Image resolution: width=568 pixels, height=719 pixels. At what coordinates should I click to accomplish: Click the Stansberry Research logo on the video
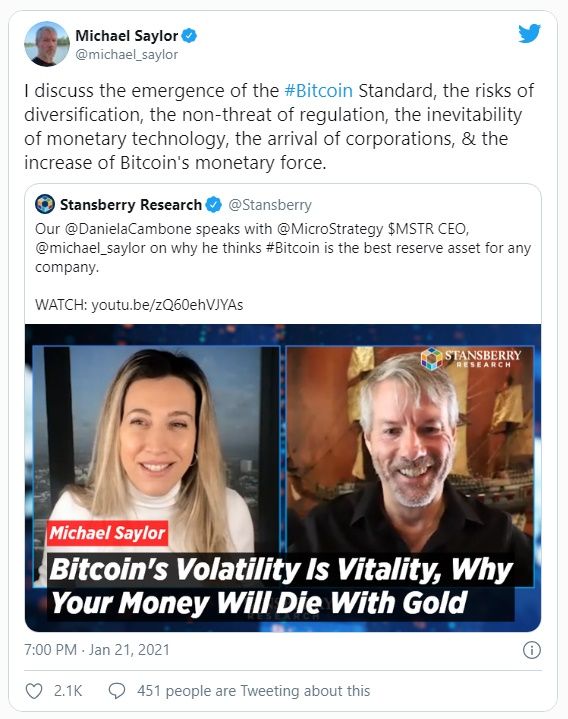[471, 358]
